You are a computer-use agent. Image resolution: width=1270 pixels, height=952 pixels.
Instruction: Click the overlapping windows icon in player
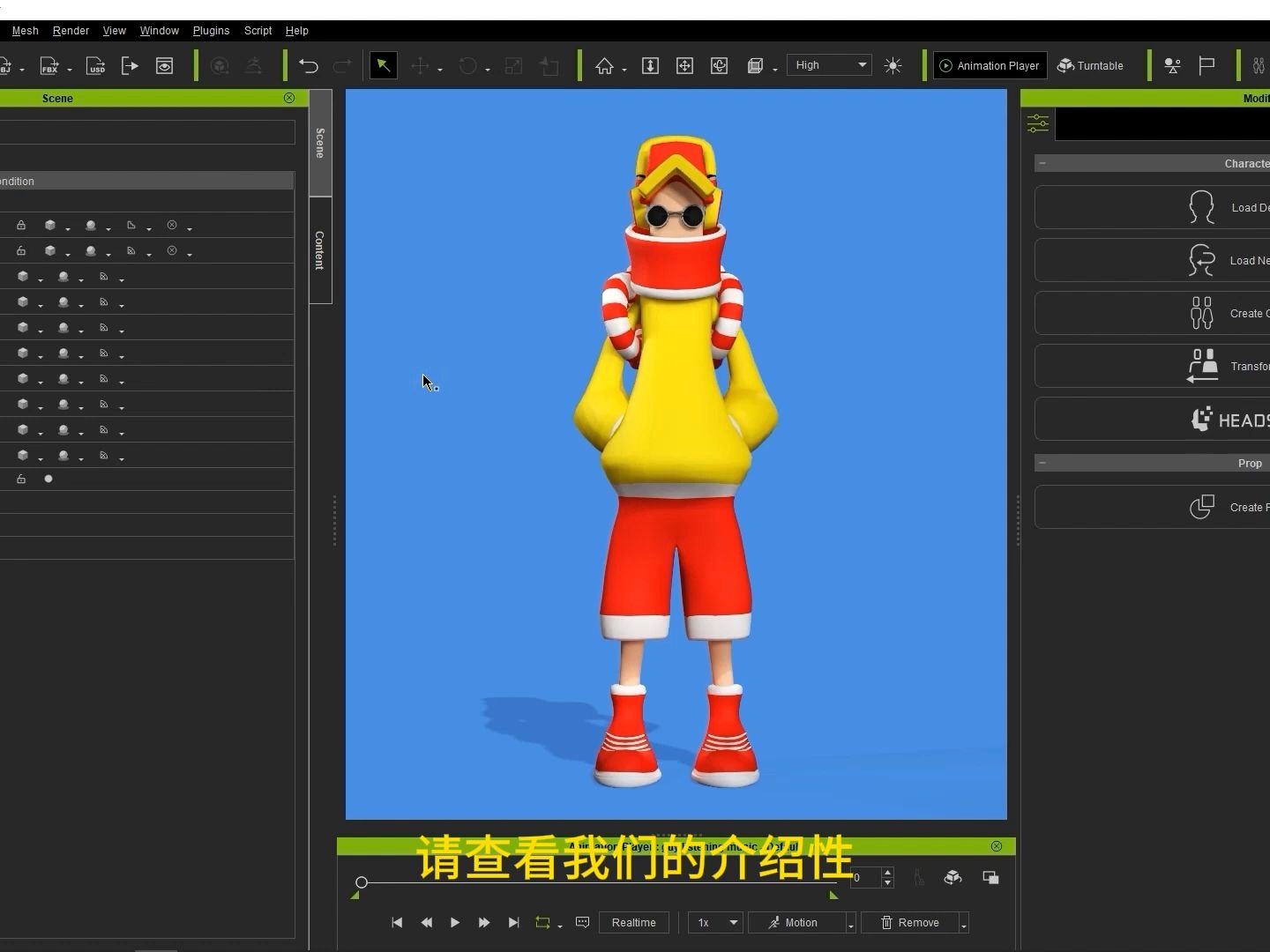[990, 877]
